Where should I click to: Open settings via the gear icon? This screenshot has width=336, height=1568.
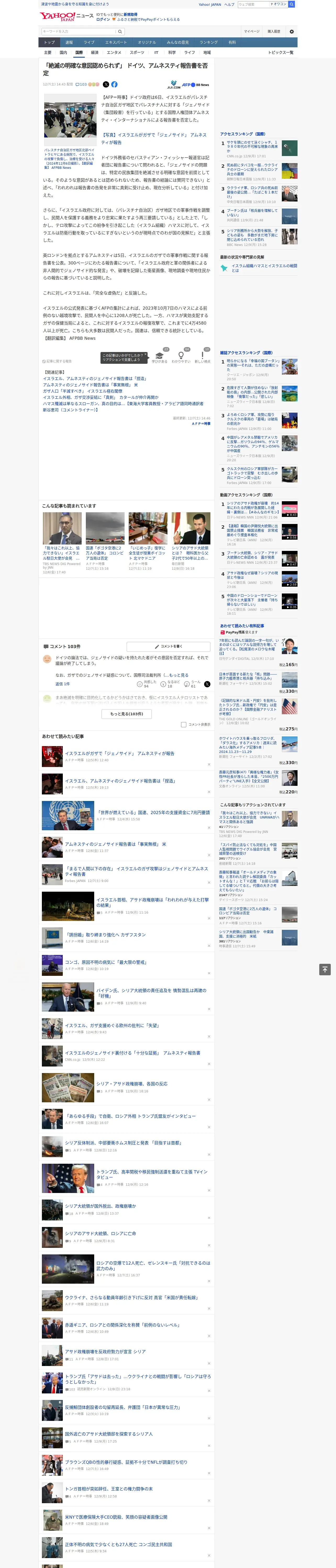pyautogui.click(x=292, y=32)
